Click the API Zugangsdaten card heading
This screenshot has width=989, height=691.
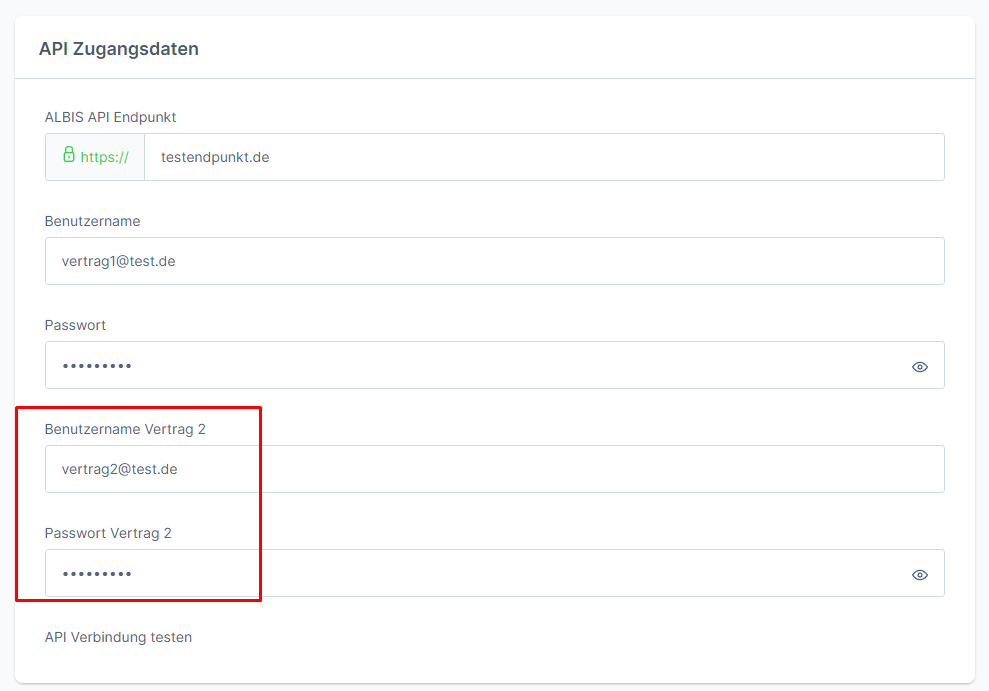pyautogui.click(x=118, y=48)
